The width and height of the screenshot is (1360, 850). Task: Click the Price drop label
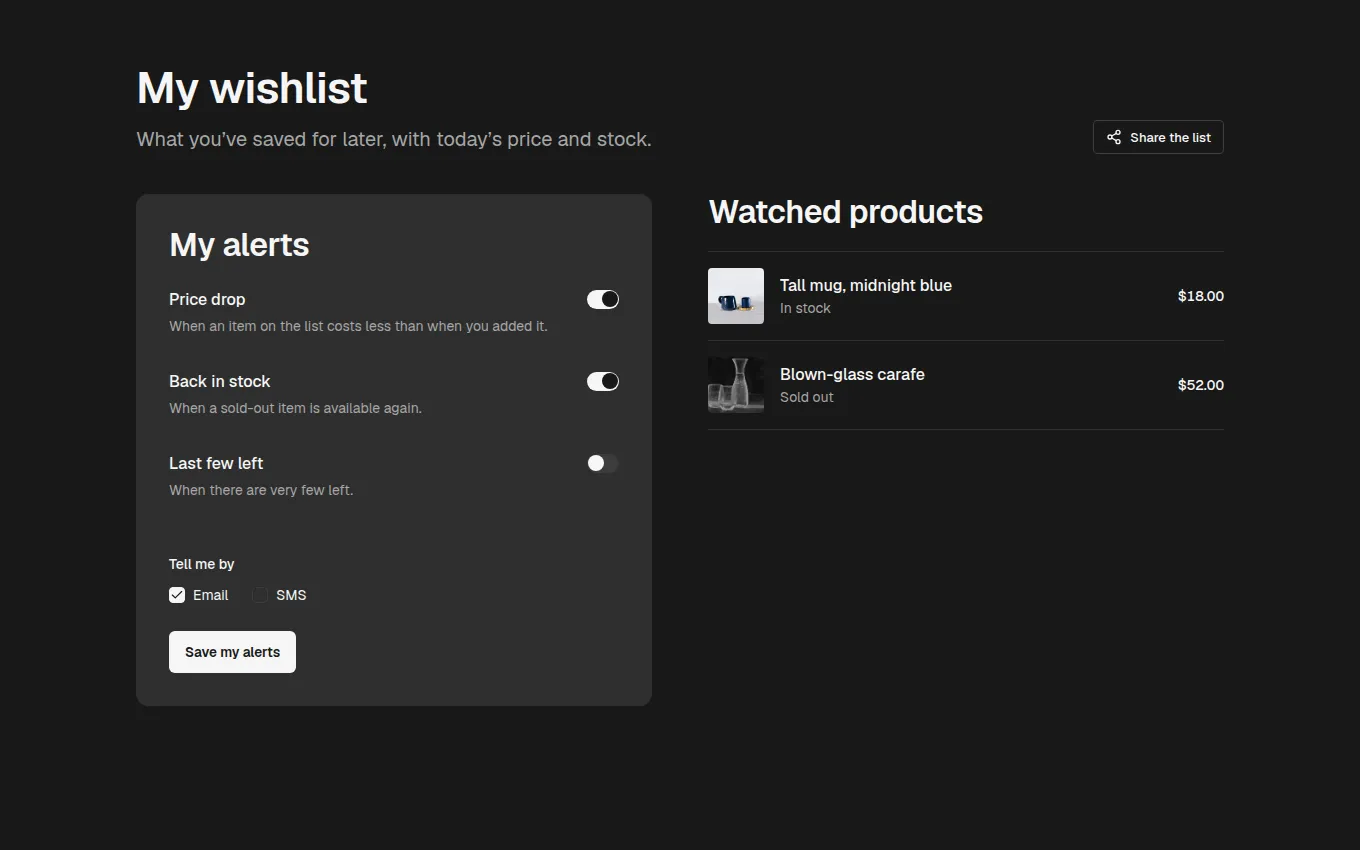(207, 299)
